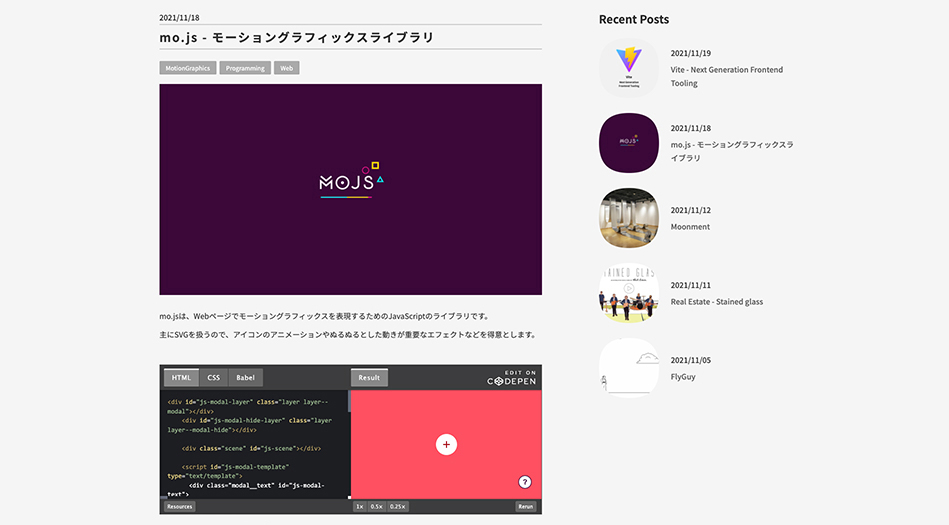Screen dimensions: 949x525
Task: Open Moonment post thumbnail
Action: pyautogui.click(x=629, y=218)
